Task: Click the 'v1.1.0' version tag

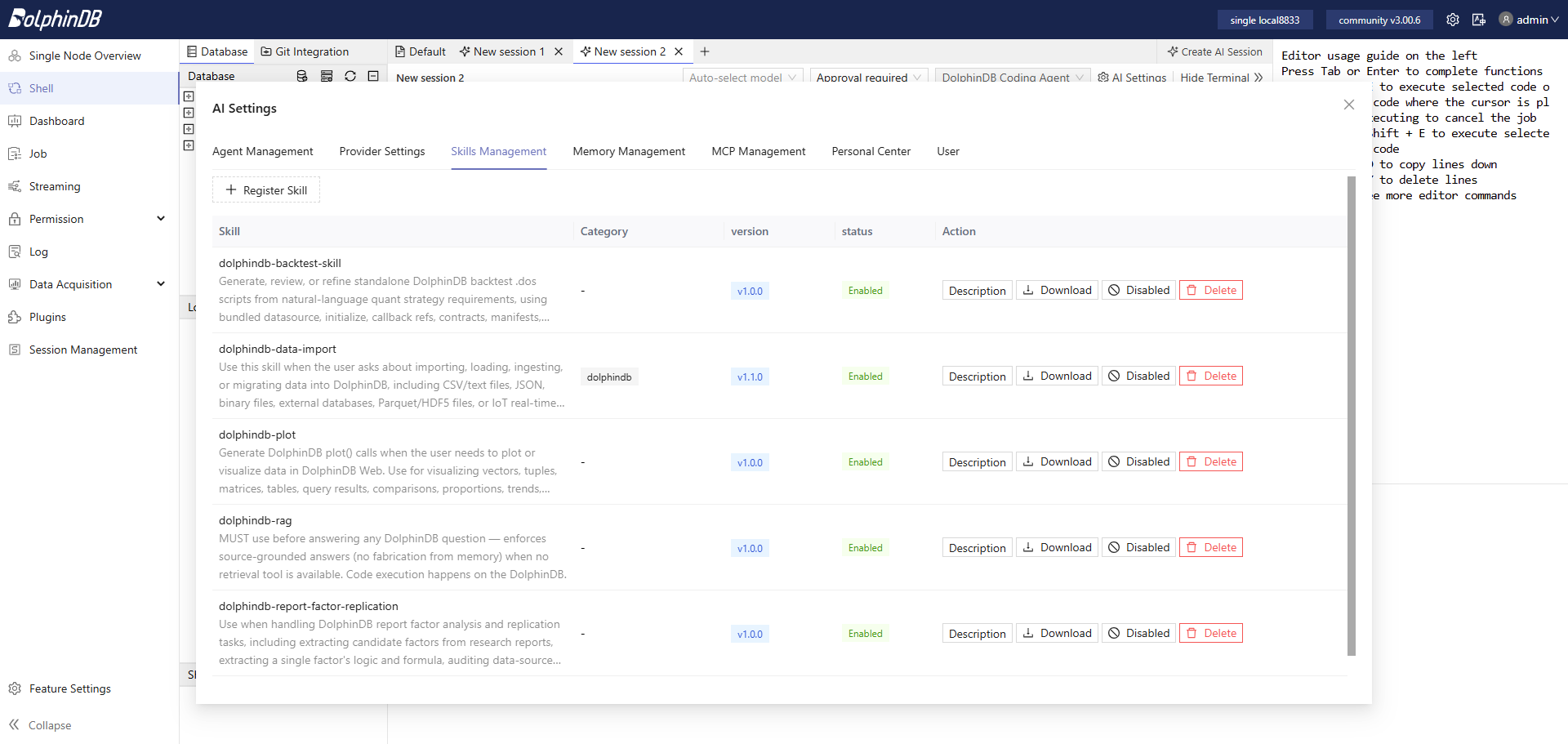Action: [750, 376]
